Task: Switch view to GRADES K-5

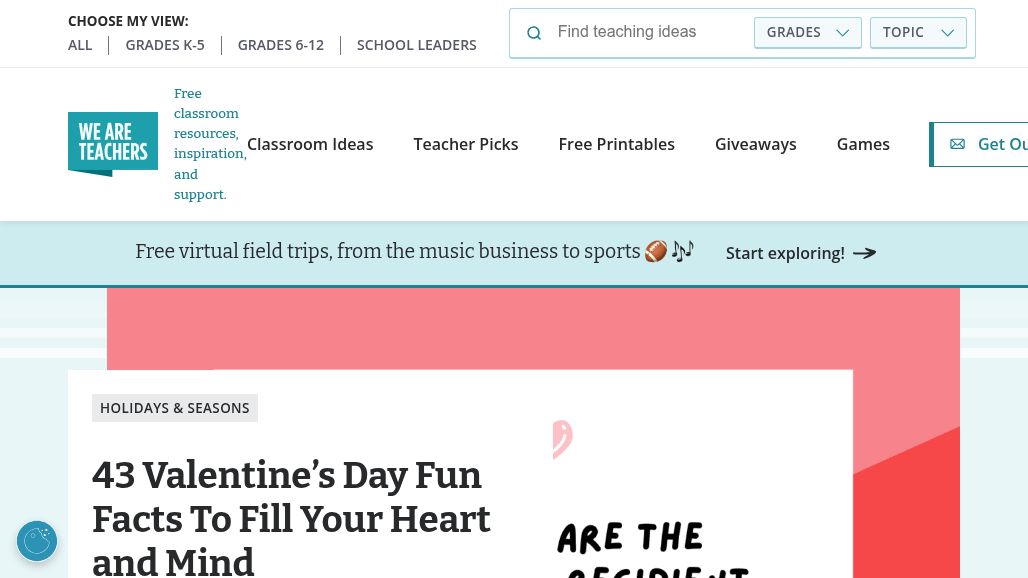Action: coord(165,45)
